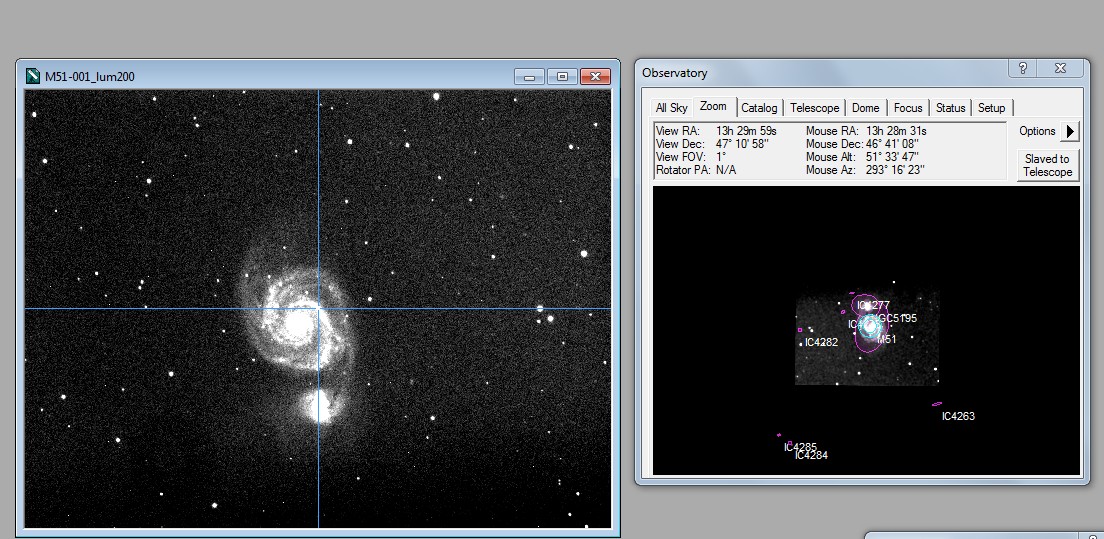
Task: Click the IC4263 object marker in sky chart
Action: point(937,404)
